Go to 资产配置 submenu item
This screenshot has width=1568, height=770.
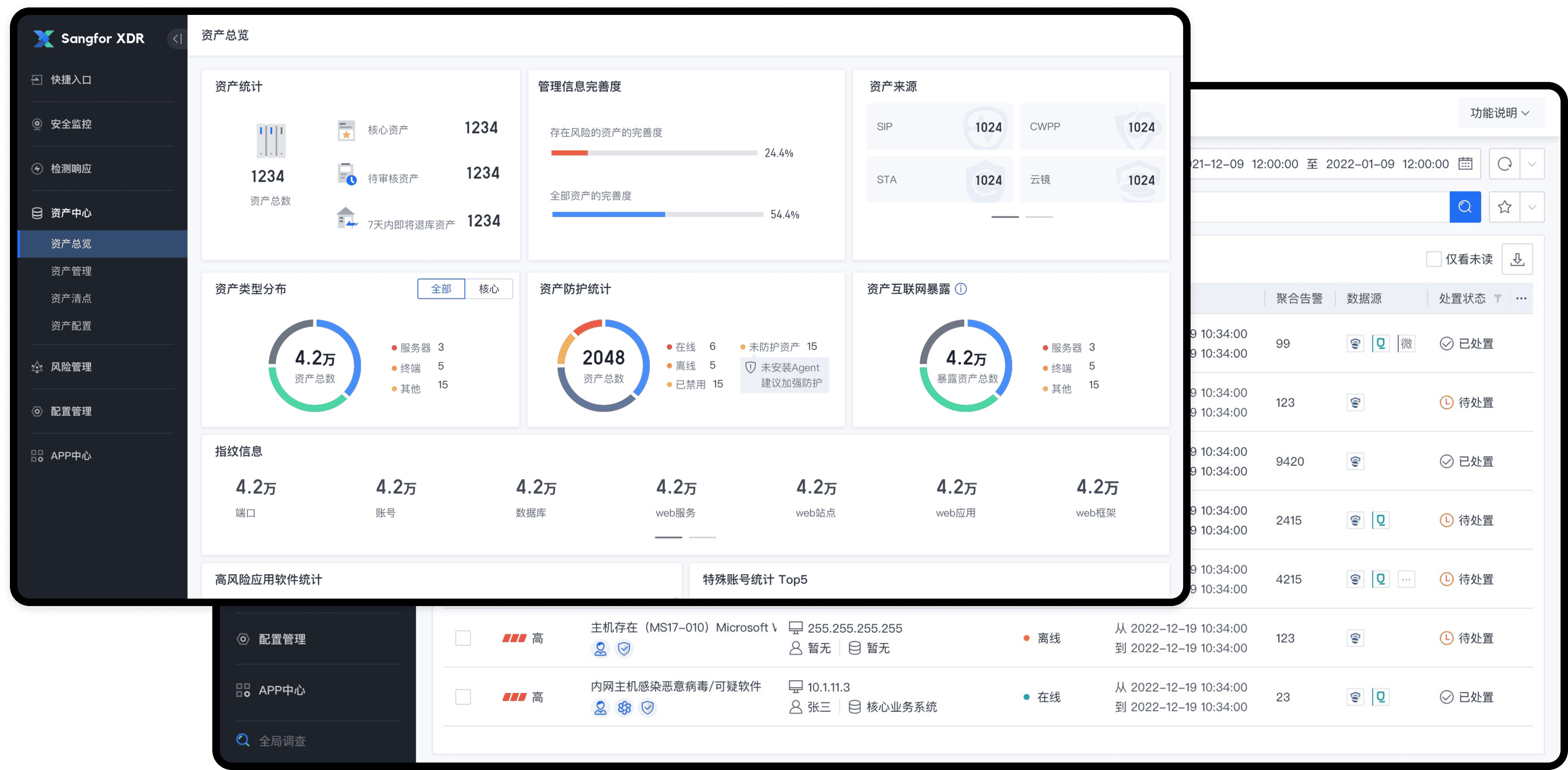[x=71, y=326]
